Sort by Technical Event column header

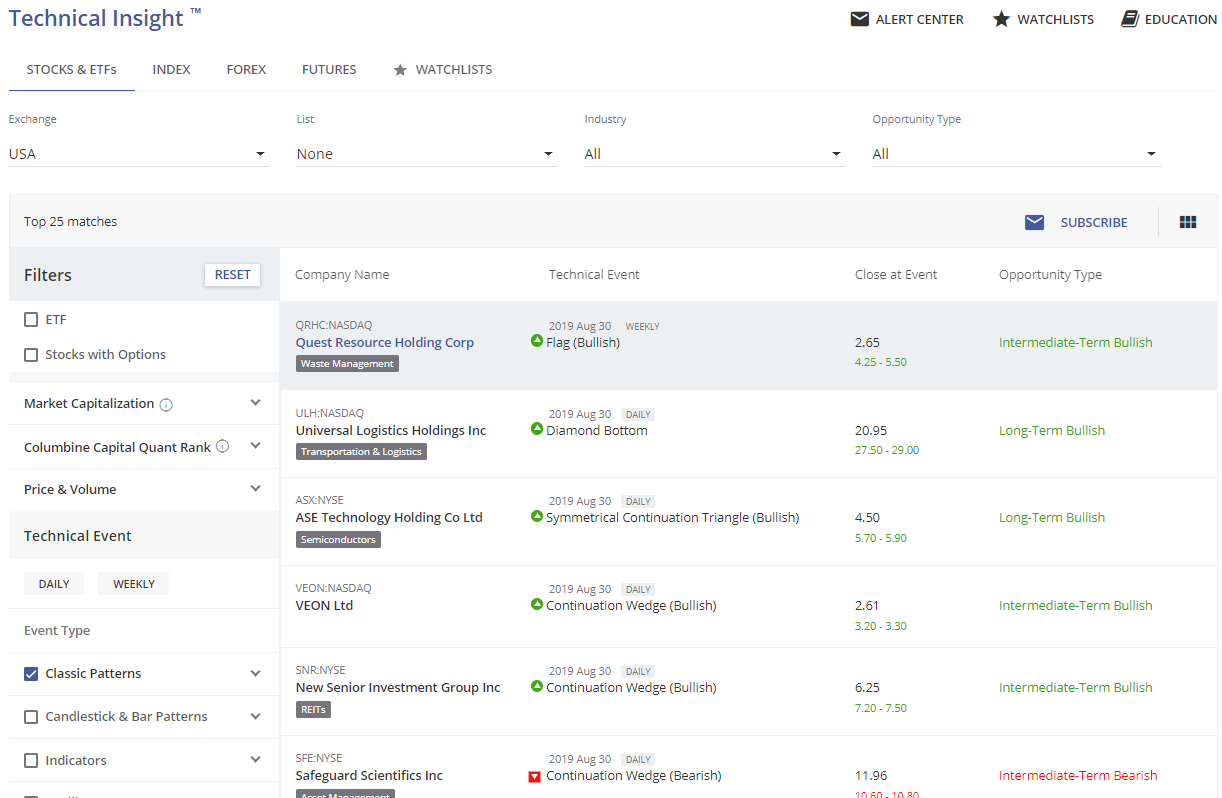click(594, 275)
